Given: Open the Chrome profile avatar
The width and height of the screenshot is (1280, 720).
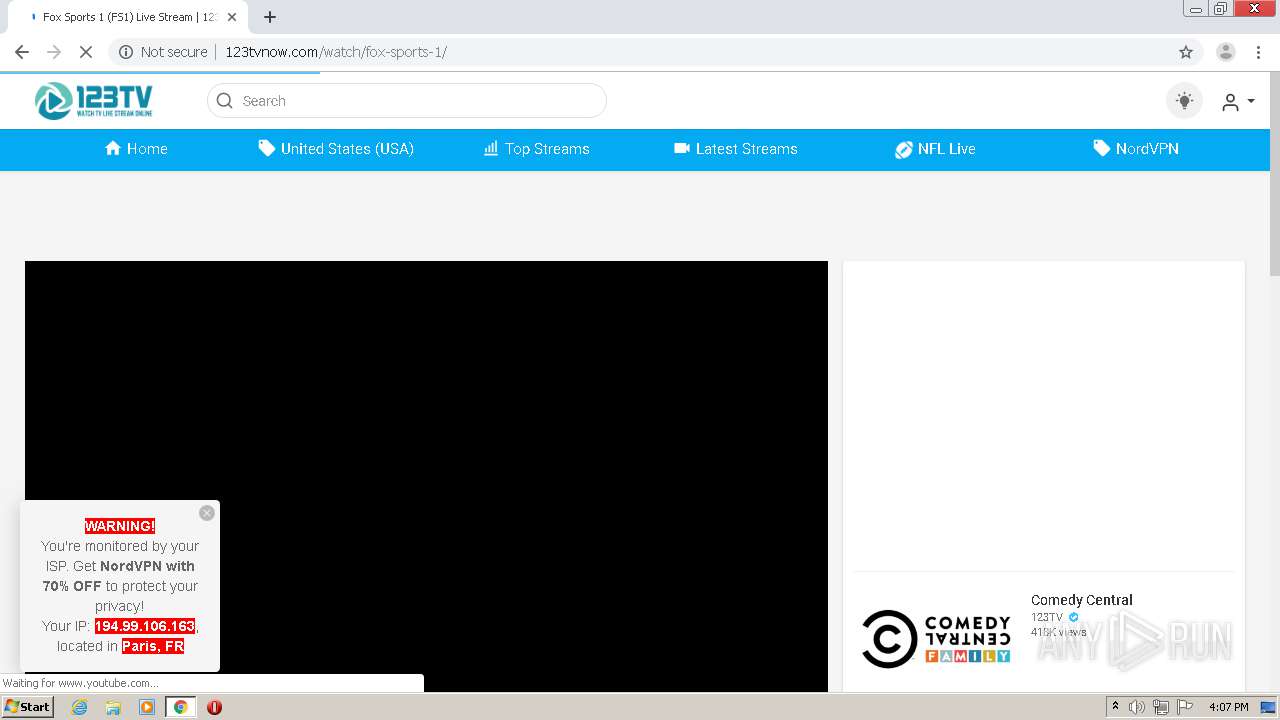Looking at the screenshot, I should click(x=1226, y=52).
